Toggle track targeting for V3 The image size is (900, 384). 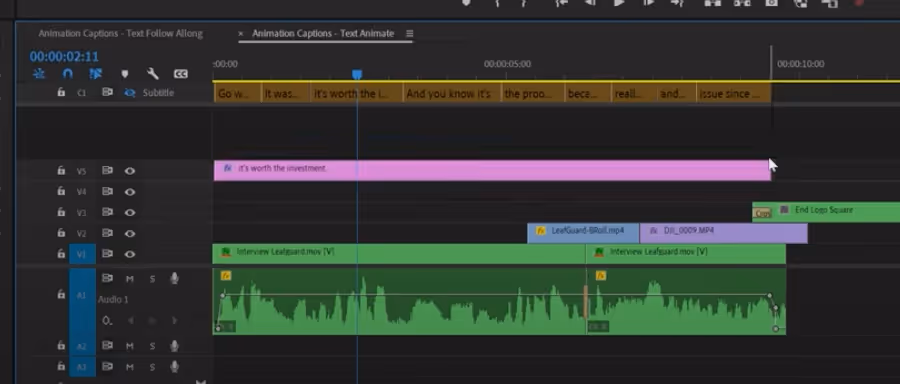pos(82,212)
